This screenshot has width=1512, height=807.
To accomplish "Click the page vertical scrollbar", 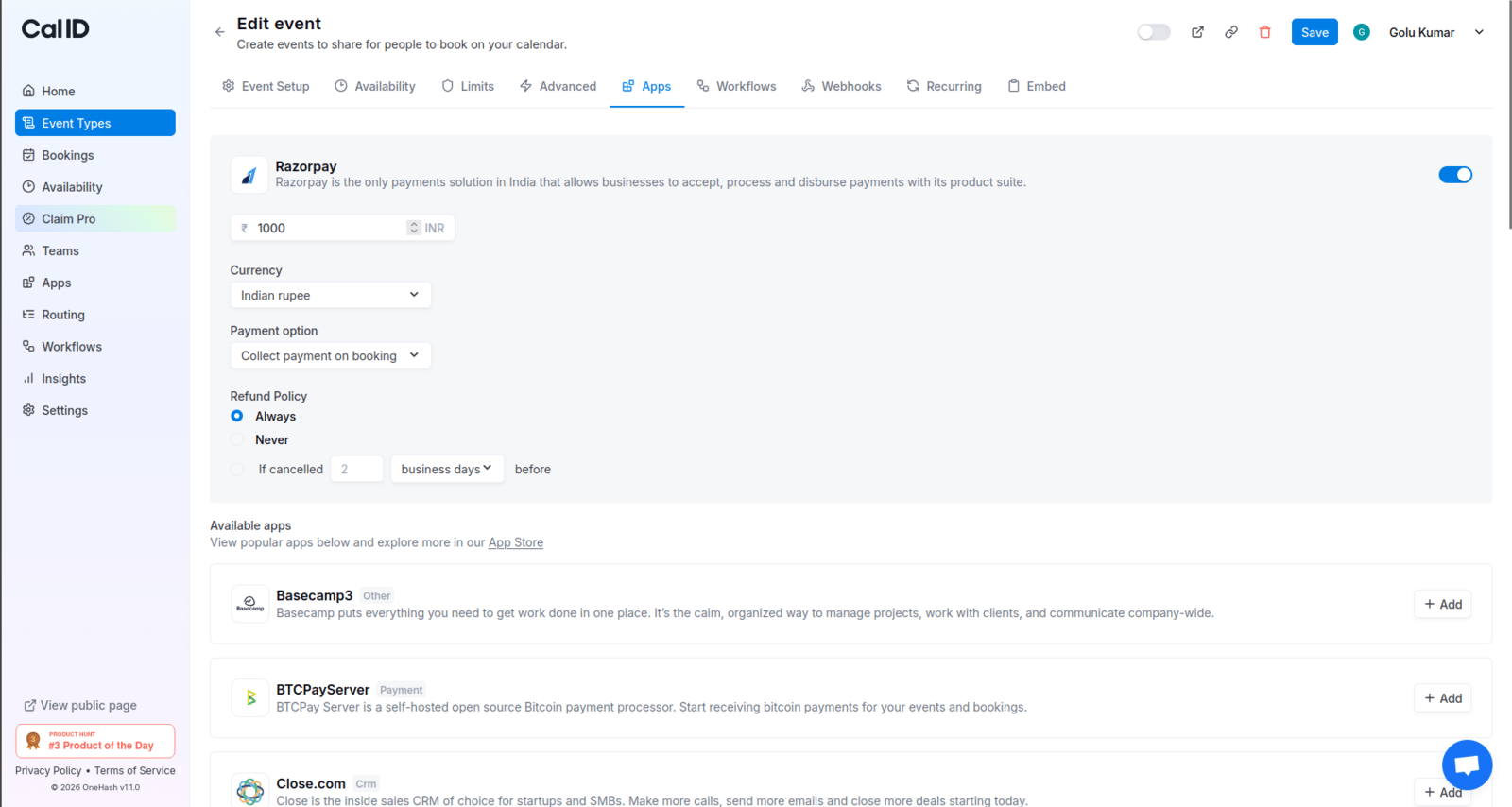I will coord(1509,114).
